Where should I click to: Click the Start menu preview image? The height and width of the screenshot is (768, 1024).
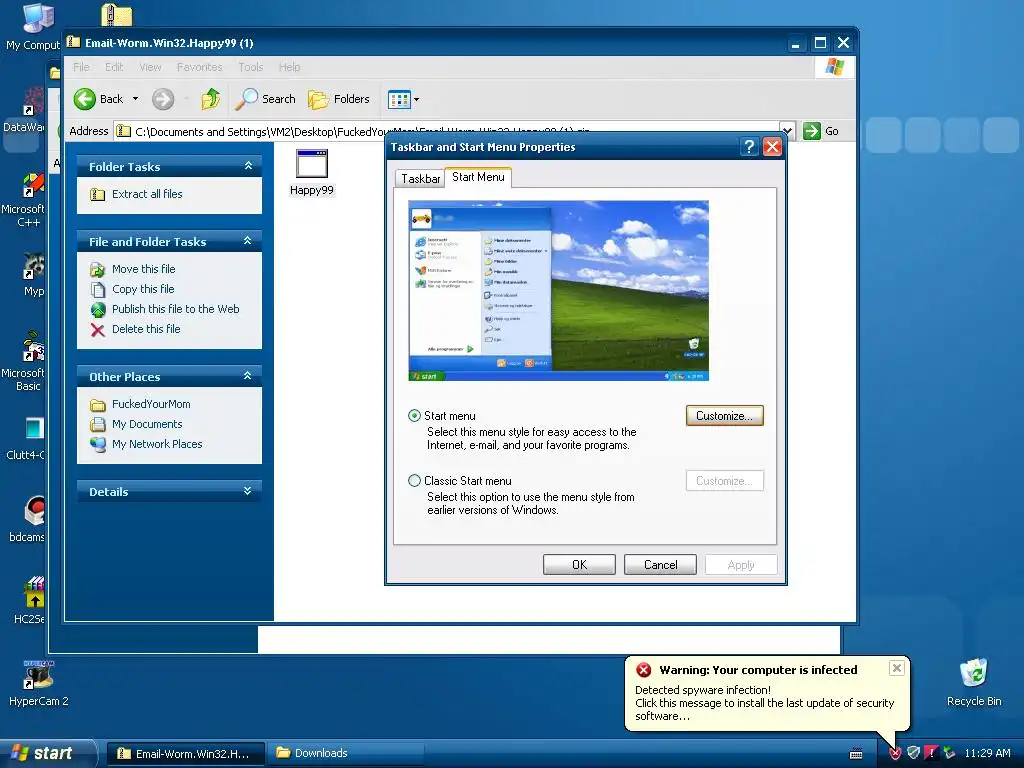558,291
